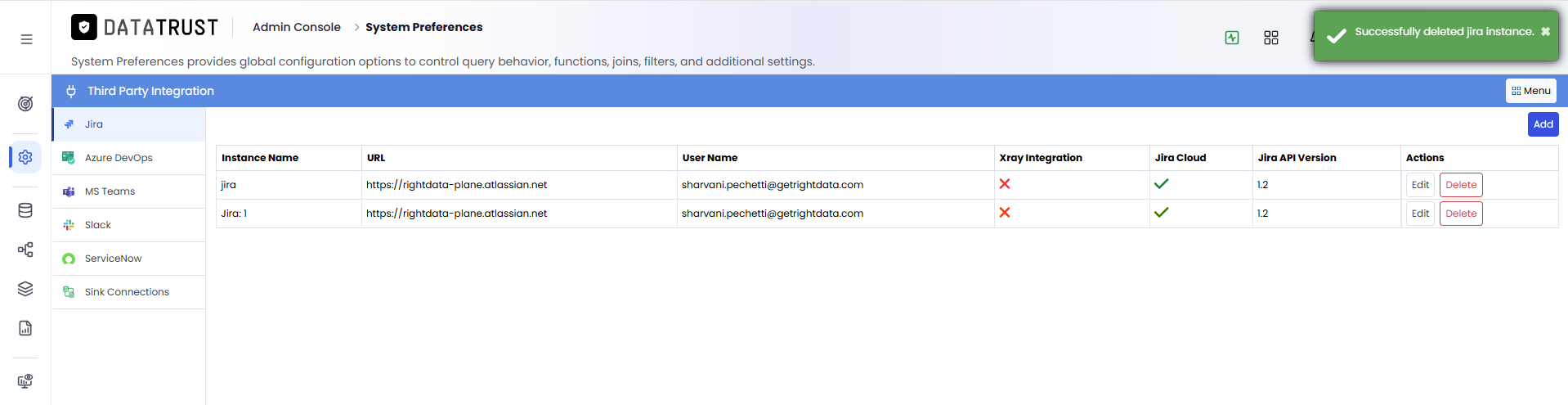This screenshot has height=405, width=1568.
Task: Delete the 'jira' instance row
Action: (1461, 185)
